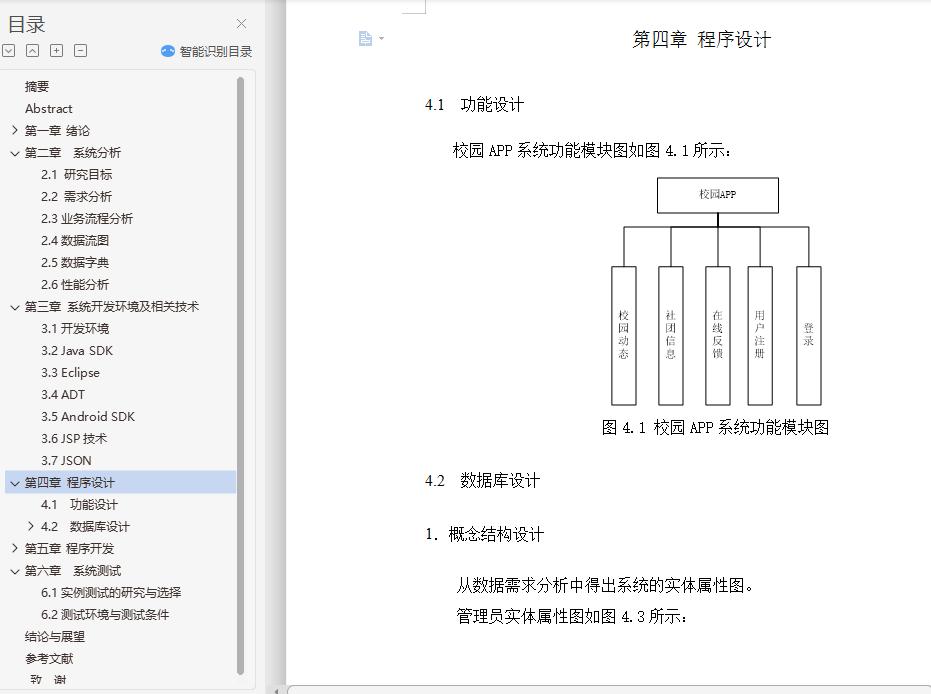Image resolution: width=931 pixels, height=694 pixels.
Task: Jump to Abstract heading
Action: point(49,109)
